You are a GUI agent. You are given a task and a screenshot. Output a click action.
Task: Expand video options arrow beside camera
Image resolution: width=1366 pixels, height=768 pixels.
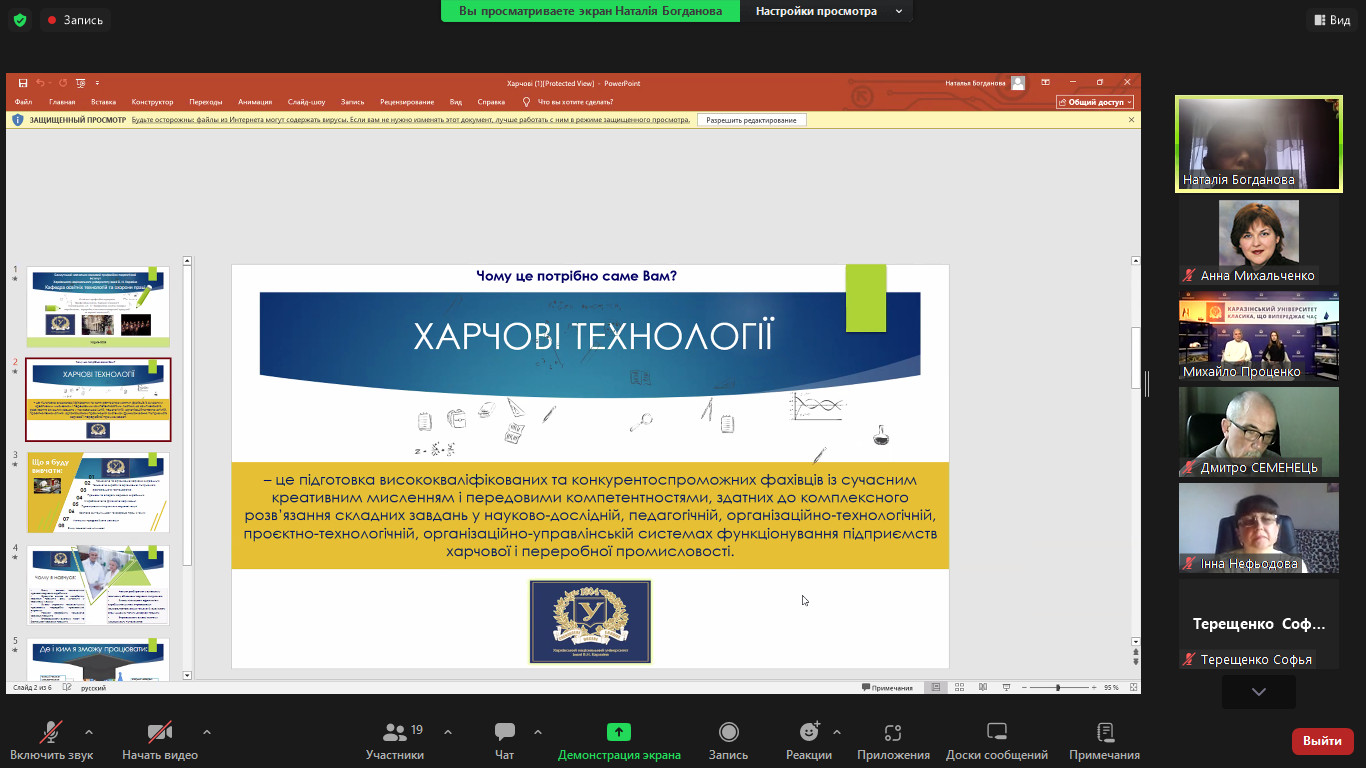pyautogui.click(x=207, y=731)
